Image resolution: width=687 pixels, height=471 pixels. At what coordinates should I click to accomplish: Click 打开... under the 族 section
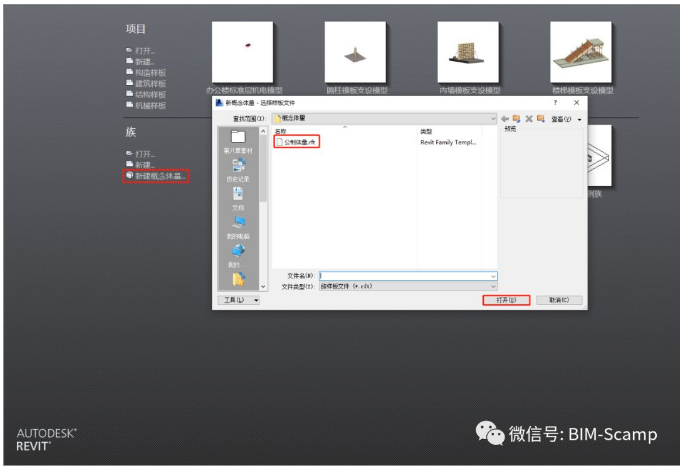[145, 154]
